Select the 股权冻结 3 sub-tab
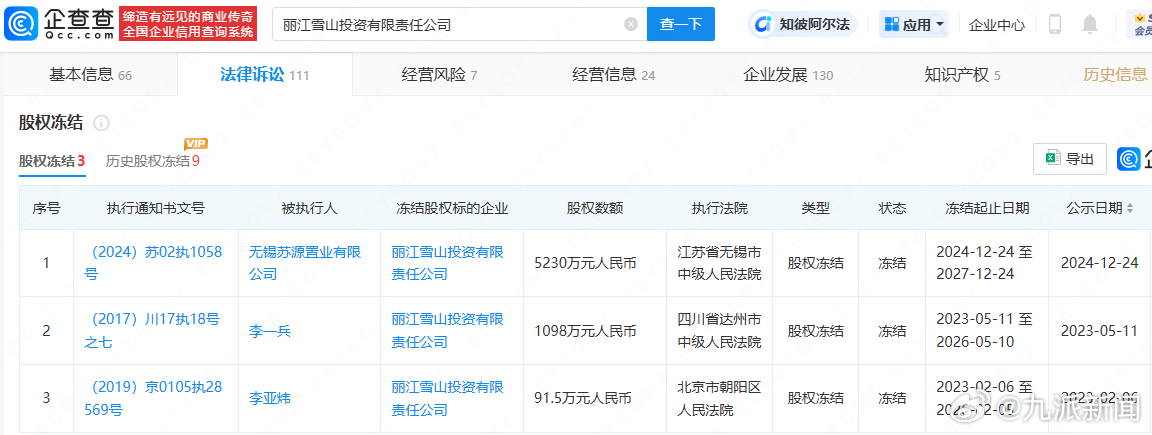1152x435 pixels. click(x=52, y=161)
